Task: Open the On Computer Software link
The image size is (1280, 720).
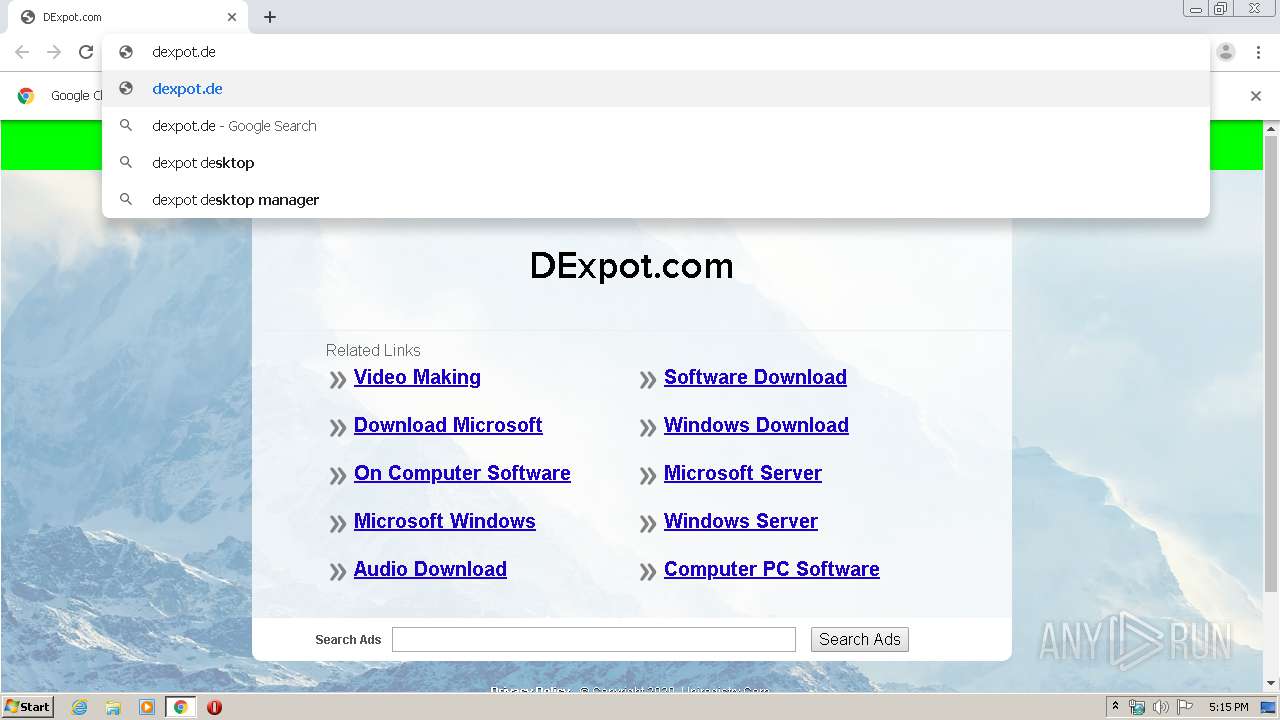Action: click(x=462, y=473)
